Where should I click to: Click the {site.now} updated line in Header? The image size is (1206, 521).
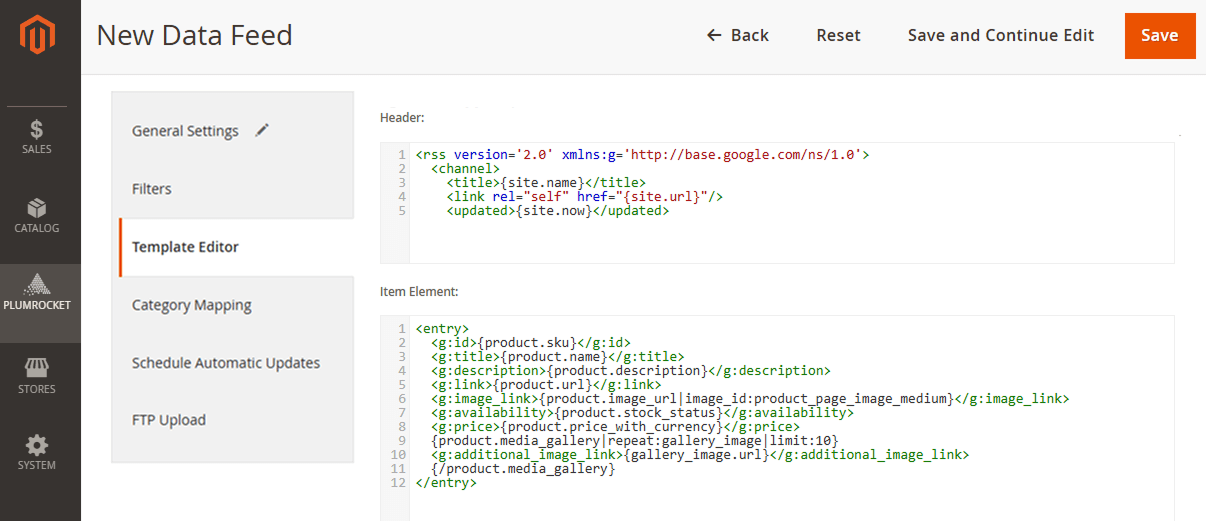coord(557,211)
